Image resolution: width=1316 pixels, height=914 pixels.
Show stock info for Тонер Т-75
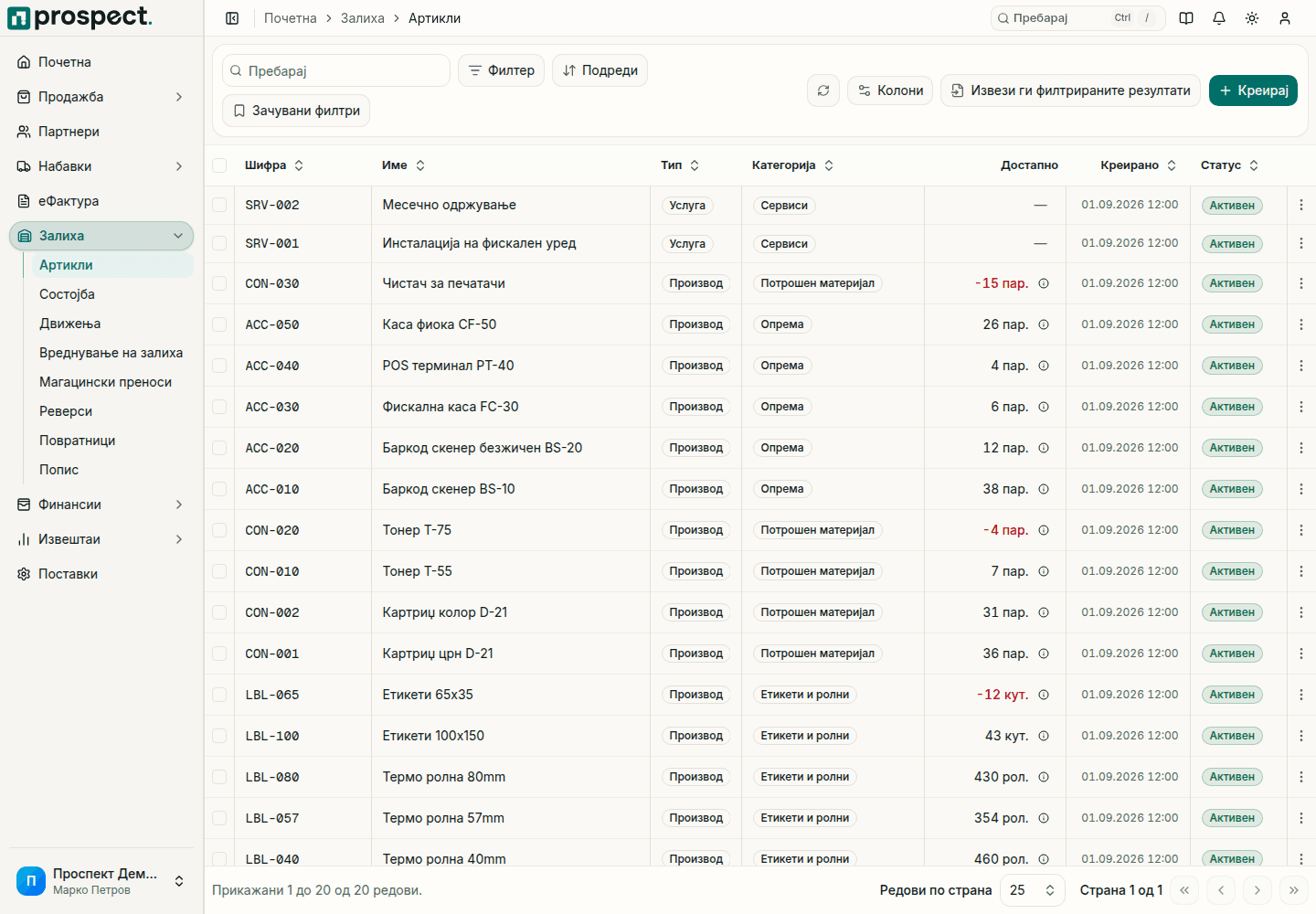click(1044, 530)
